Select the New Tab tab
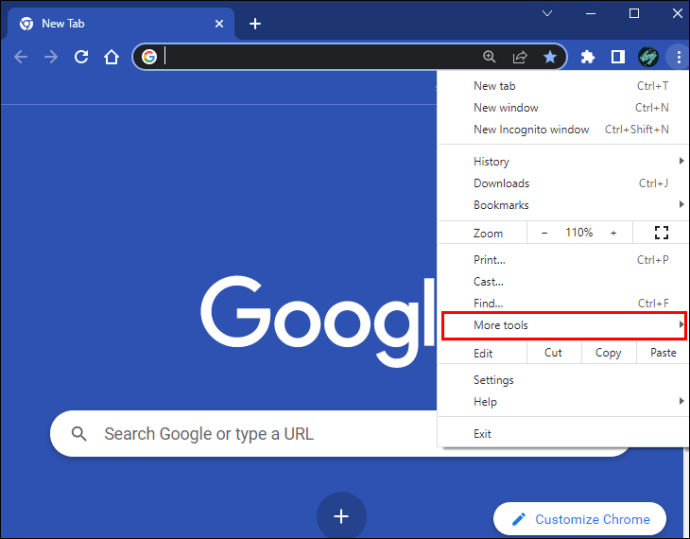The image size is (690, 539). pyautogui.click(x=119, y=24)
